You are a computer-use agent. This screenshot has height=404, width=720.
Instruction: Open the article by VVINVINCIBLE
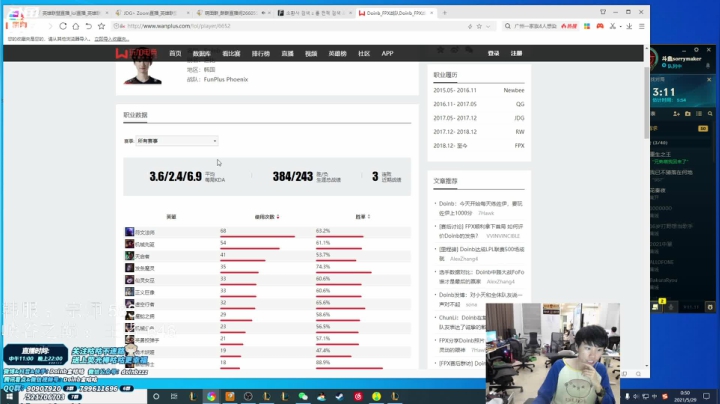coord(480,231)
